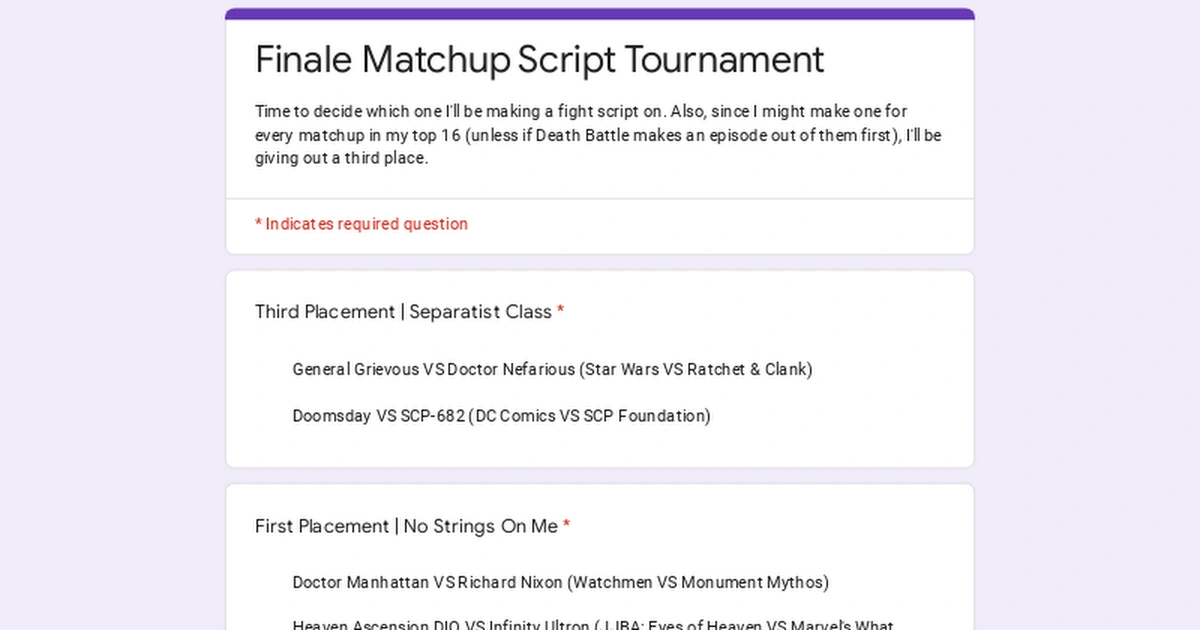Select the "Doomsday VS SCP-682" answer option
Viewport: 1200px width, 630px height.
pyautogui.click(x=500, y=416)
